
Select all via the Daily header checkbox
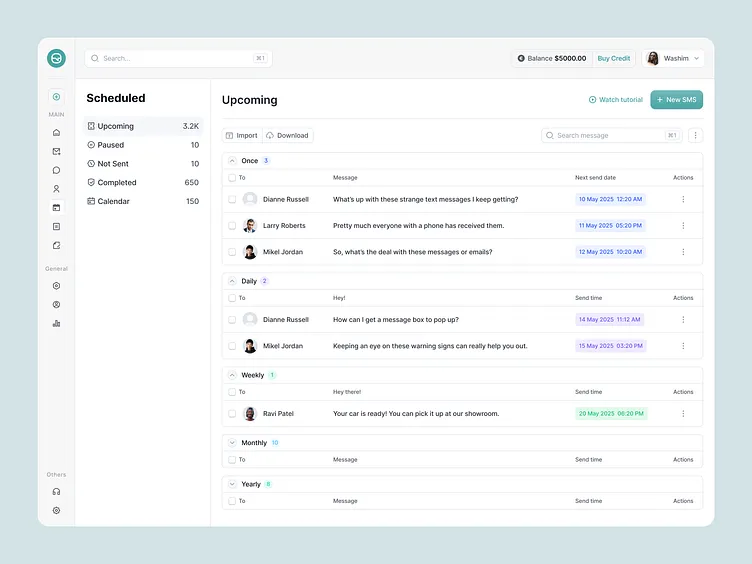click(232, 298)
